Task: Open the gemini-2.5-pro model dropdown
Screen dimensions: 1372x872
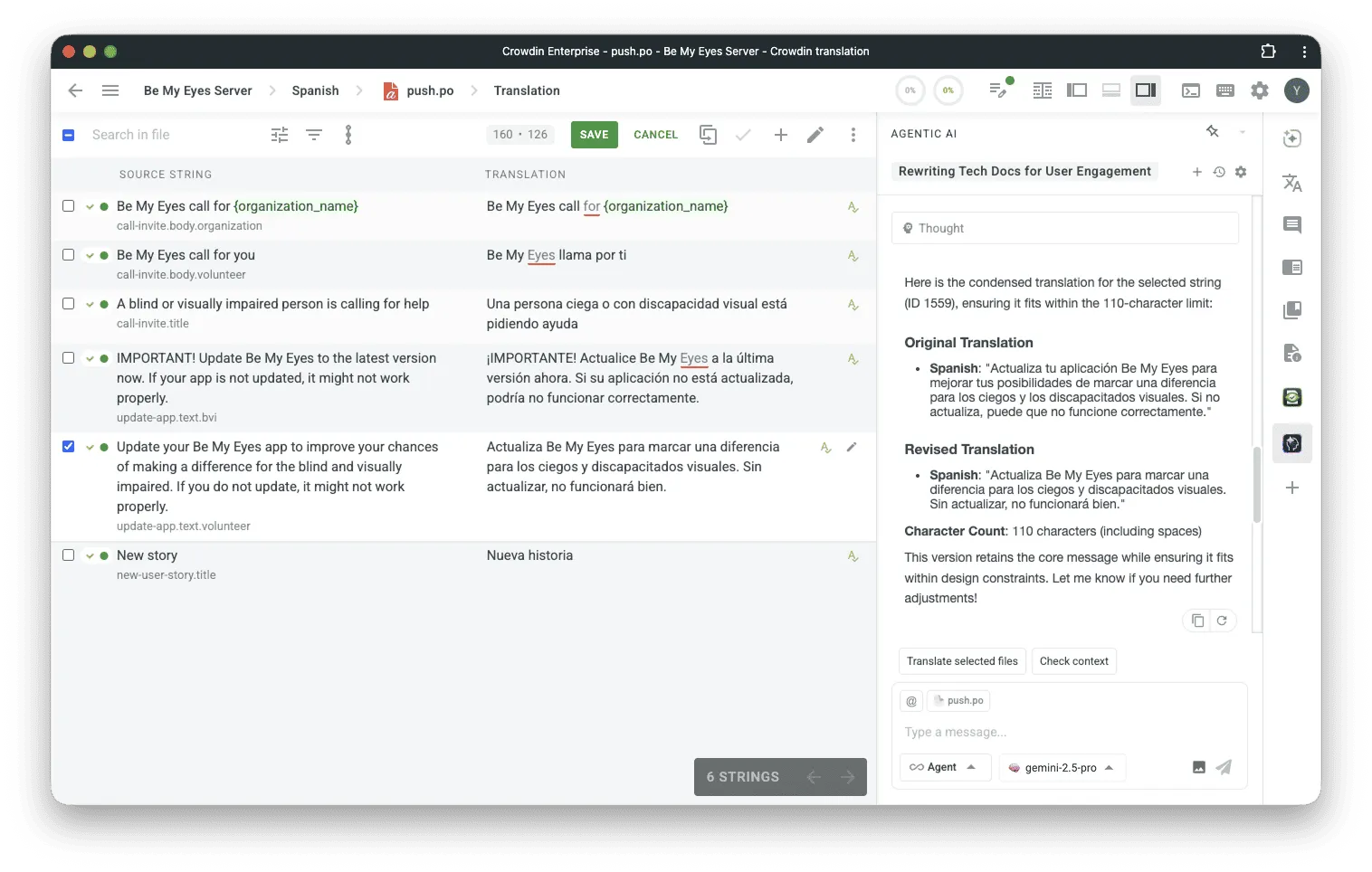Action: [x=1062, y=767]
